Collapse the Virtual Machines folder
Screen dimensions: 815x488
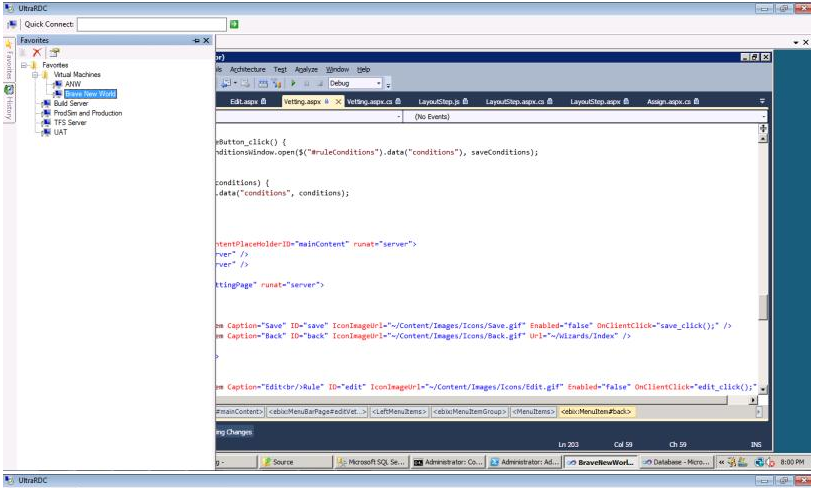[x=35, y=74]
